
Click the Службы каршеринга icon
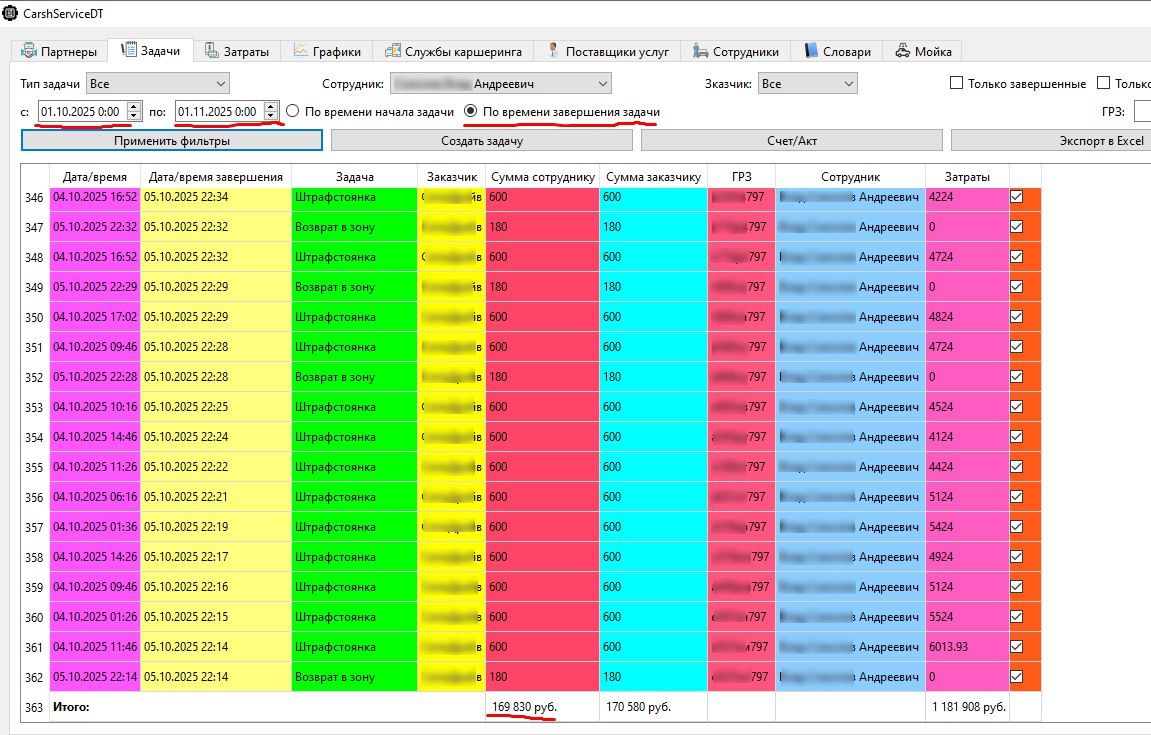tap(393, 51)
